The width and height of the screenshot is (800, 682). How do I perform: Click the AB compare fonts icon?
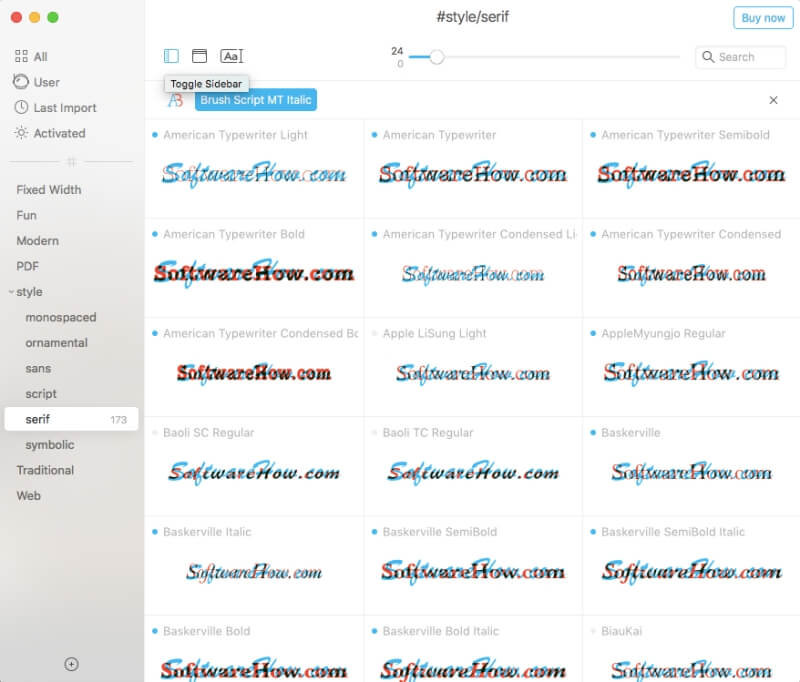[x=176, y=100]
